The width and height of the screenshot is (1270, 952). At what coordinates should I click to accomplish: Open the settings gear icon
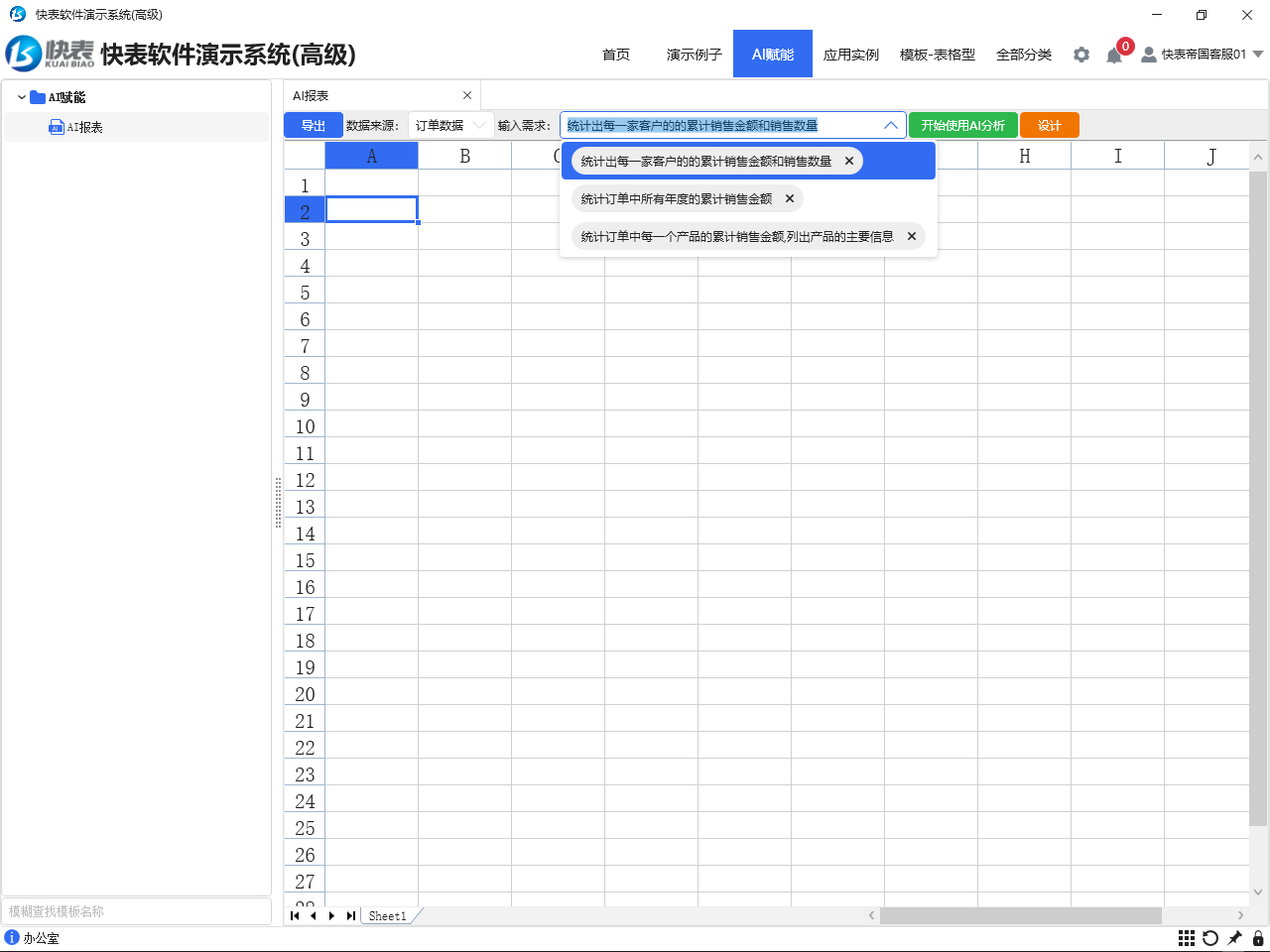[1081, 55]
